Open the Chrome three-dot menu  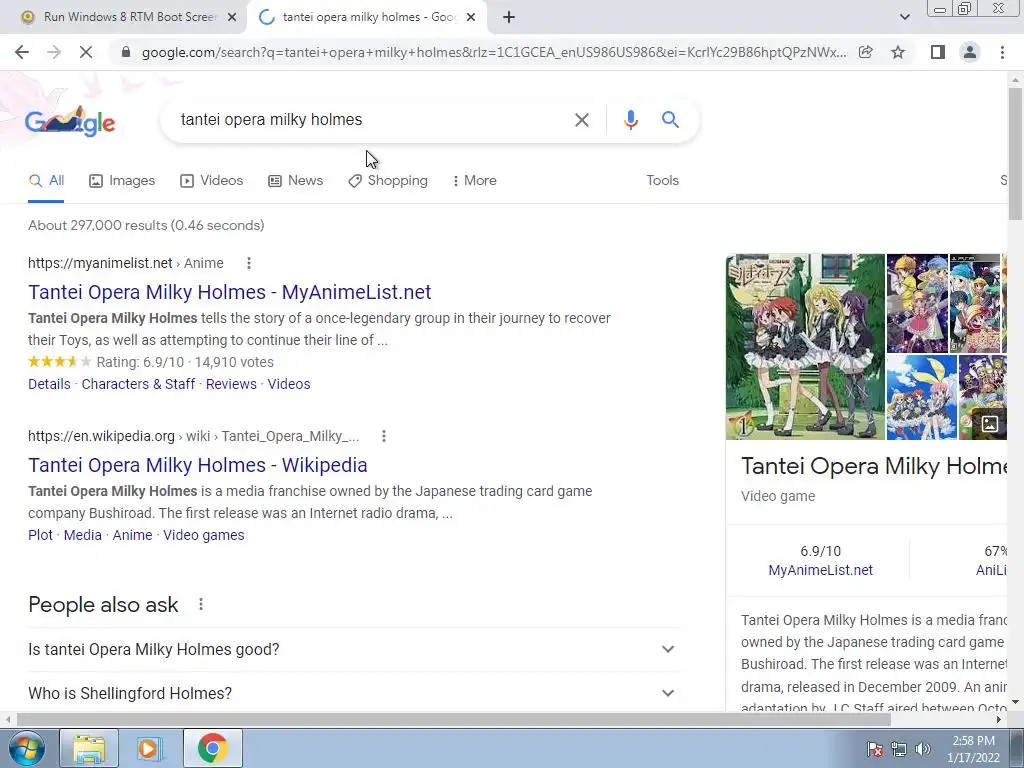pos(1002,52)
